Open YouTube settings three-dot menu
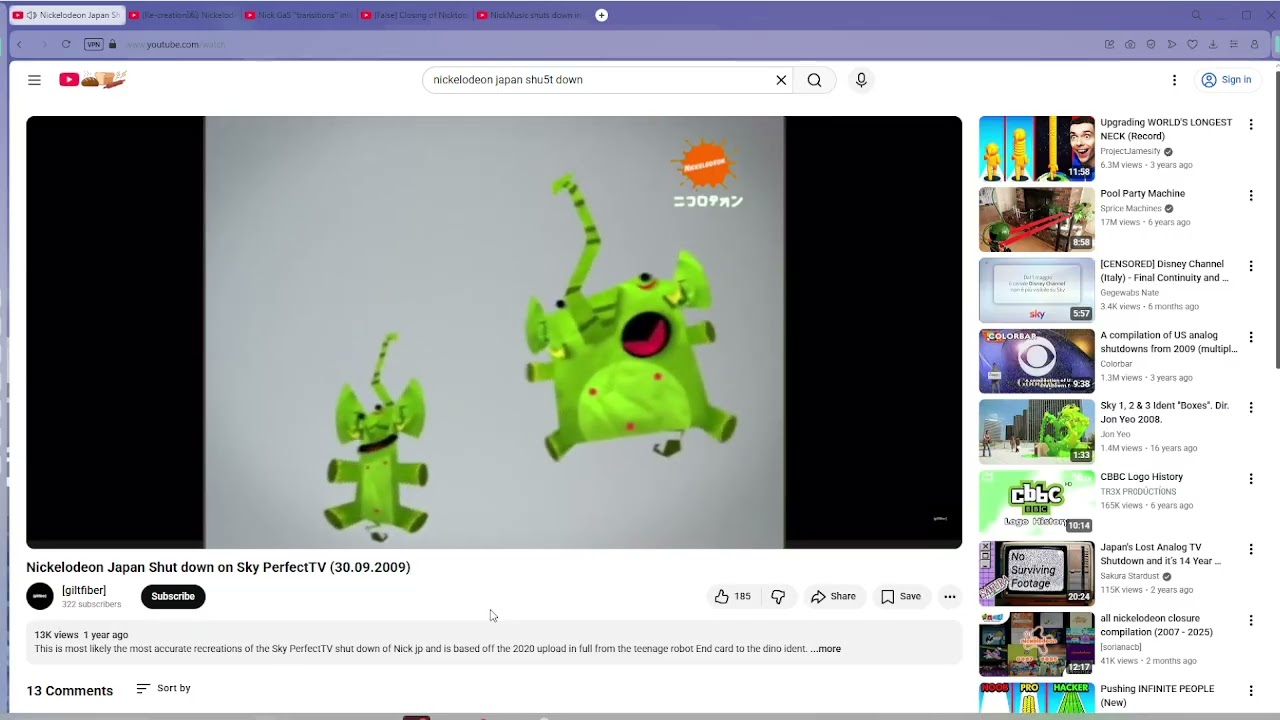This screenshot has height=720, width=1280. [1174, 80]
